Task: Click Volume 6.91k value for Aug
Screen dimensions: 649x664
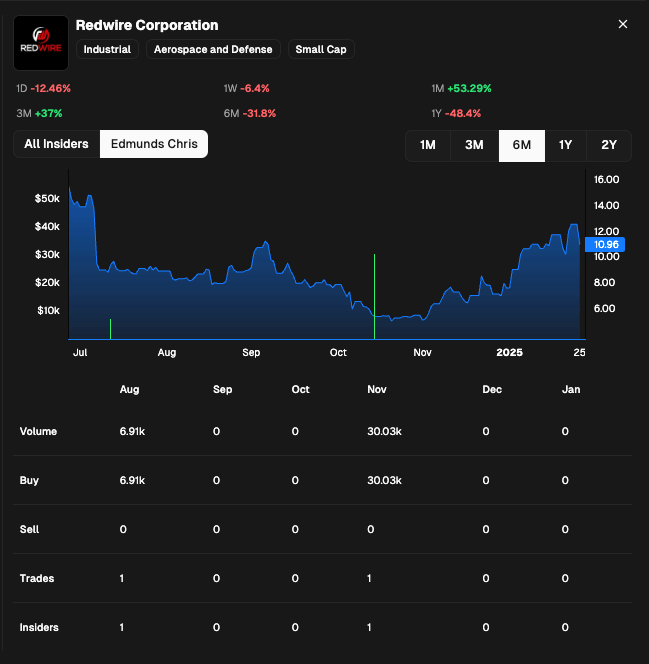Action: [132, 431]
